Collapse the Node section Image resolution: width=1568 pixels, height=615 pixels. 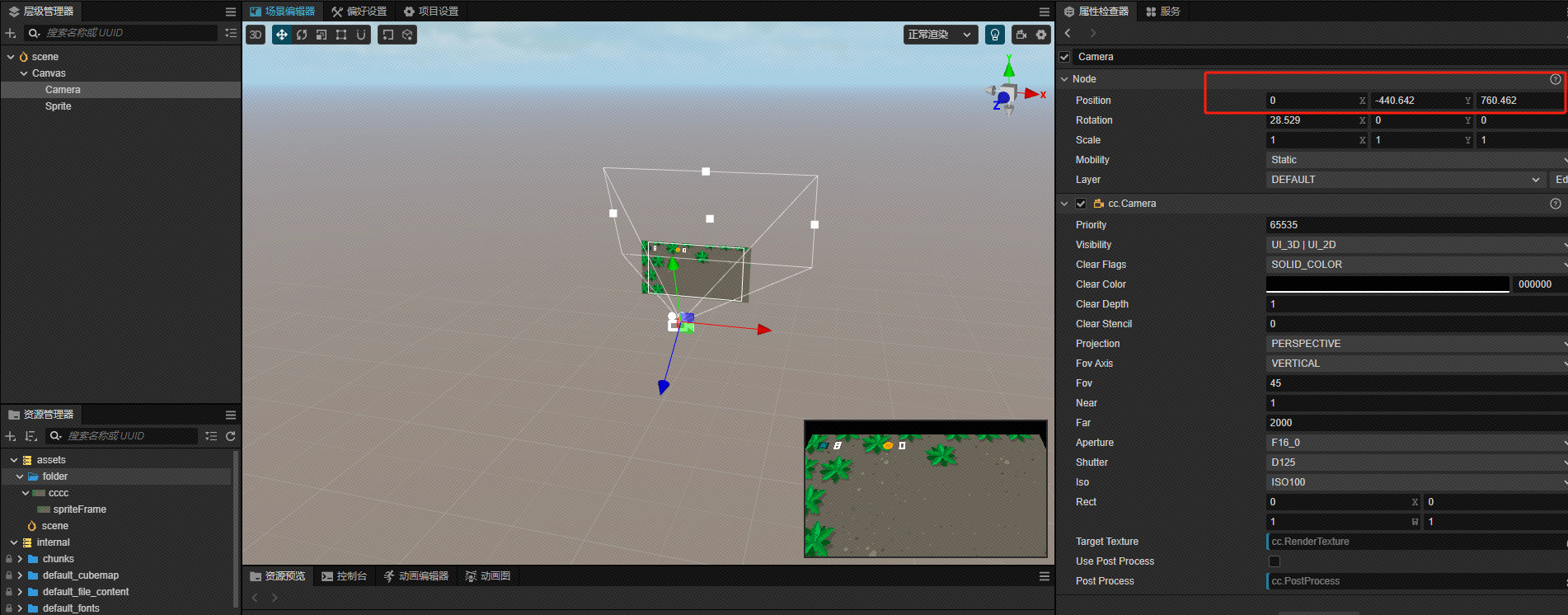tap(1064, 79)
